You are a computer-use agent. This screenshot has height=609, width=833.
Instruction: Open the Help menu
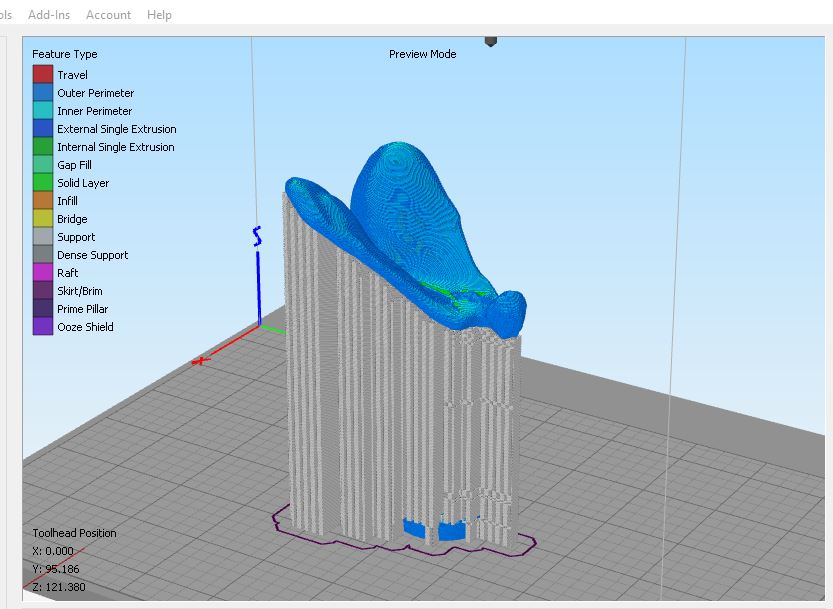(159, 15)
